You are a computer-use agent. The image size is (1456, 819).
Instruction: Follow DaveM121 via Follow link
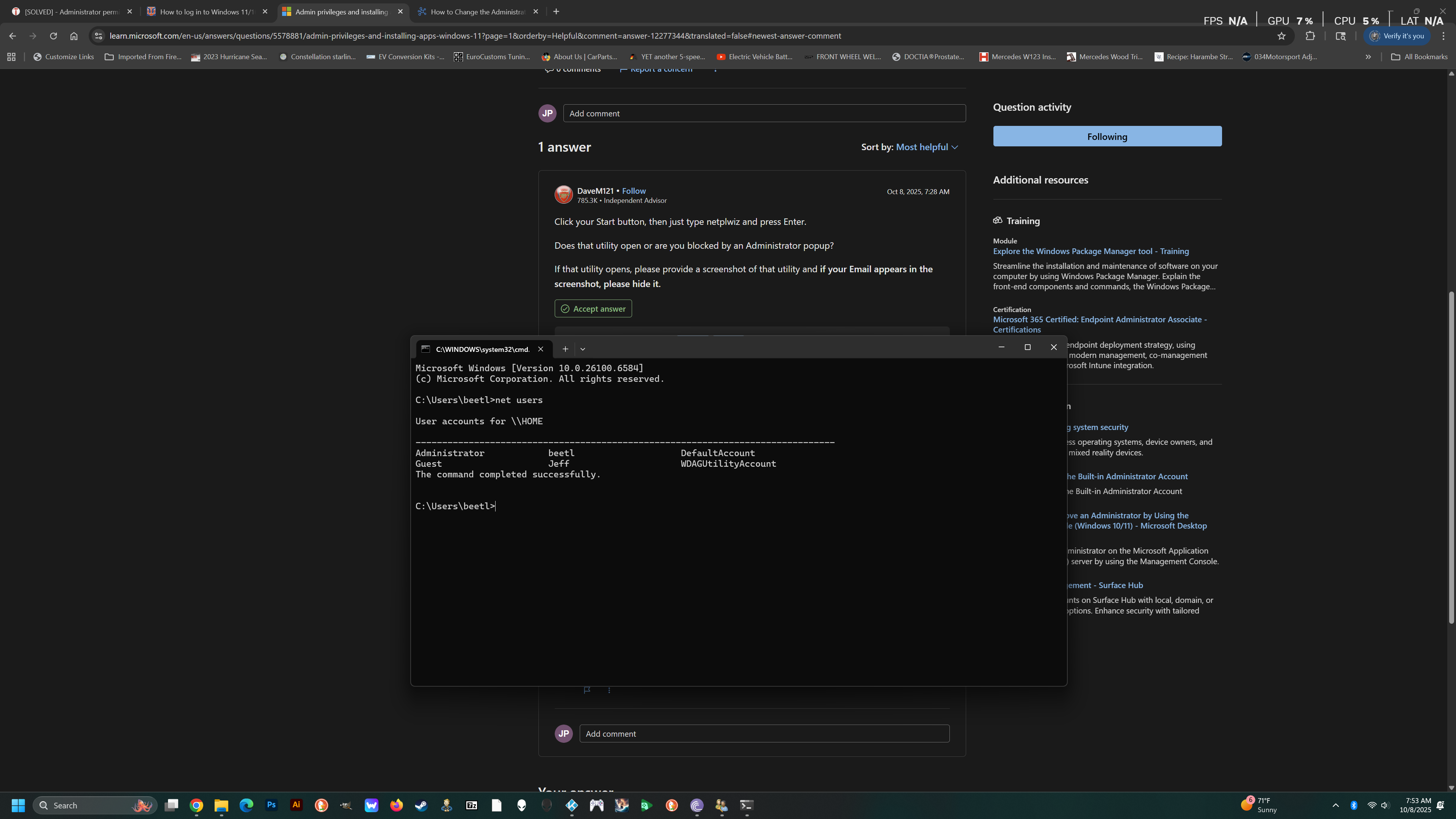[x=634, y=191]
